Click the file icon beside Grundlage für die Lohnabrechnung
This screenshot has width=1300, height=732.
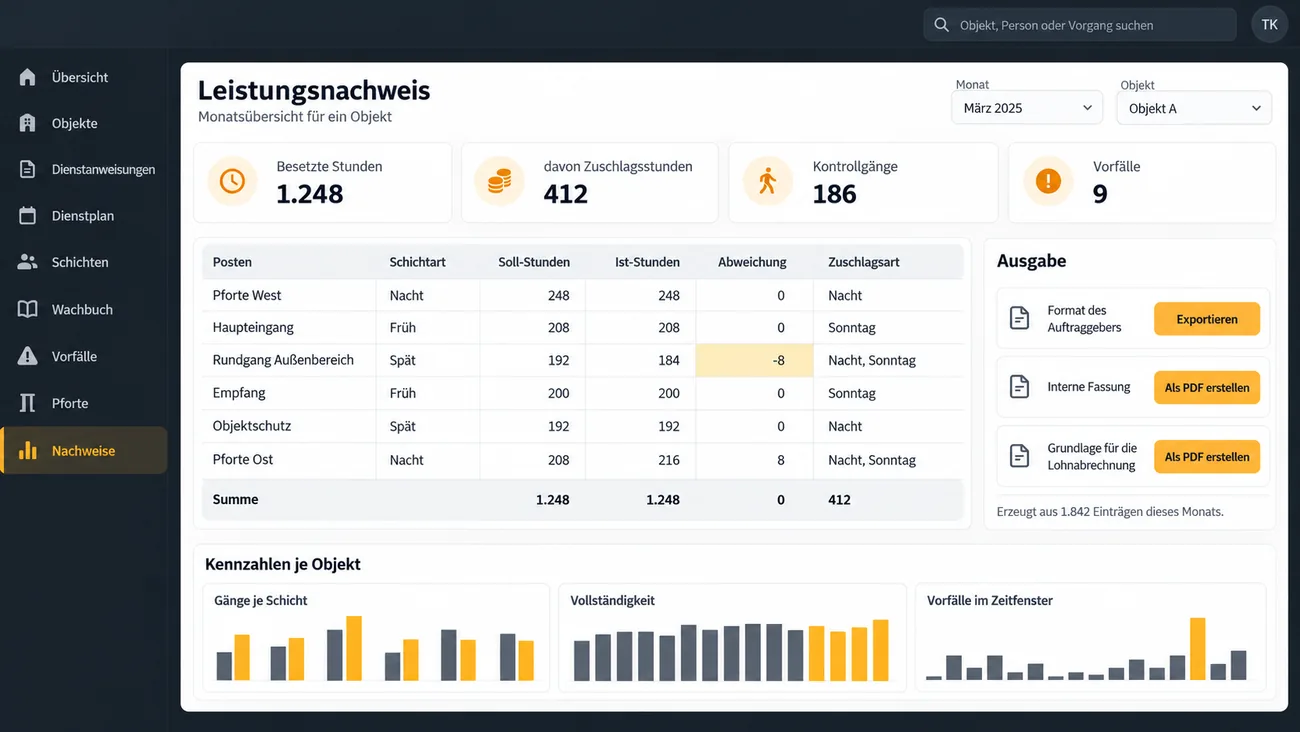coord(1019,457)
